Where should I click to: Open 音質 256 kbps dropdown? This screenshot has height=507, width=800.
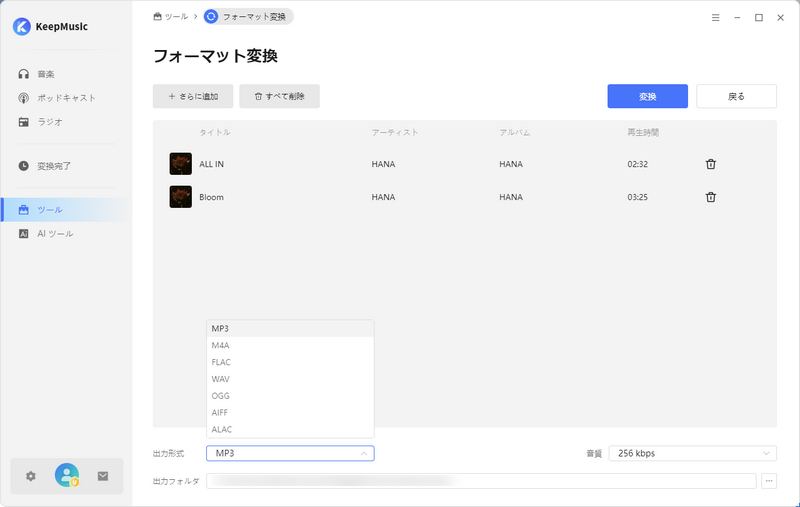point(692,453)
